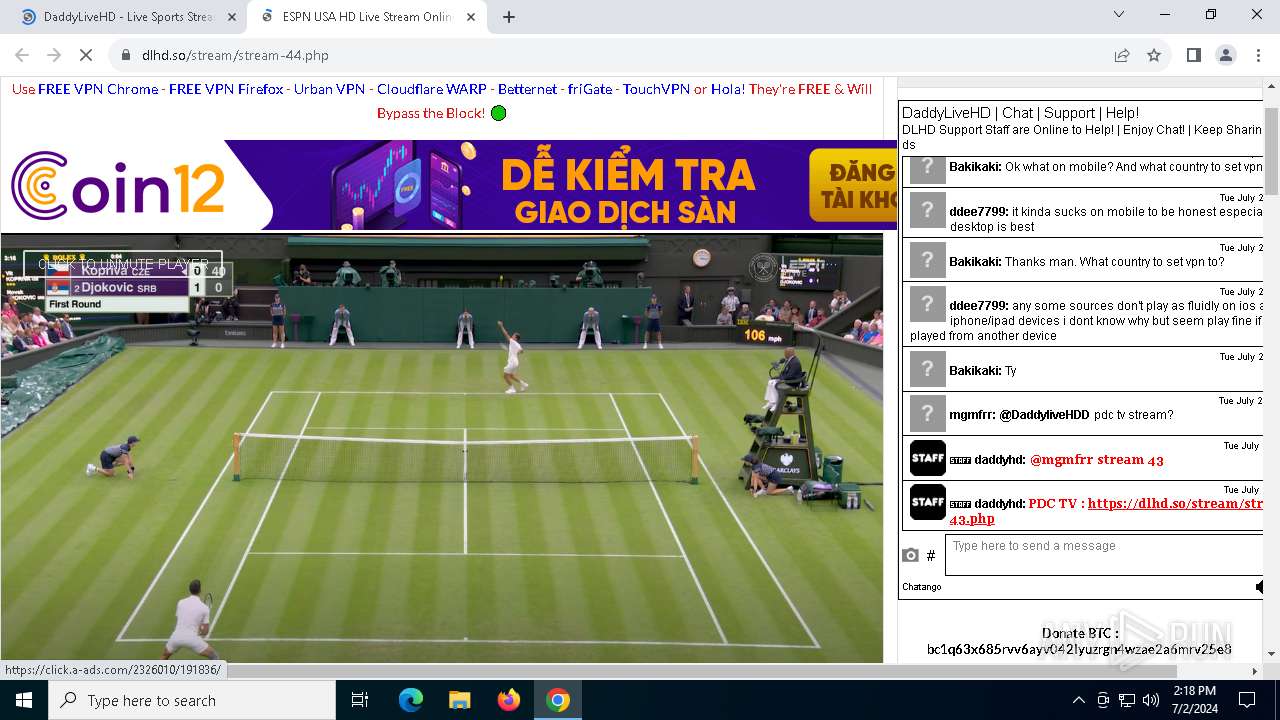Click the chat camera image-upload icon

[910, 555]
